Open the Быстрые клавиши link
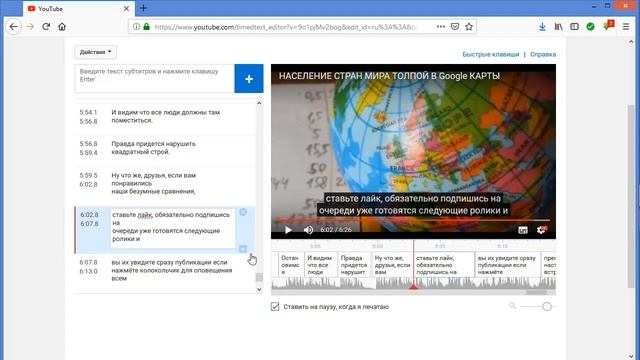The width and height of the screenshot is (640, 360). tap(491, 54)
